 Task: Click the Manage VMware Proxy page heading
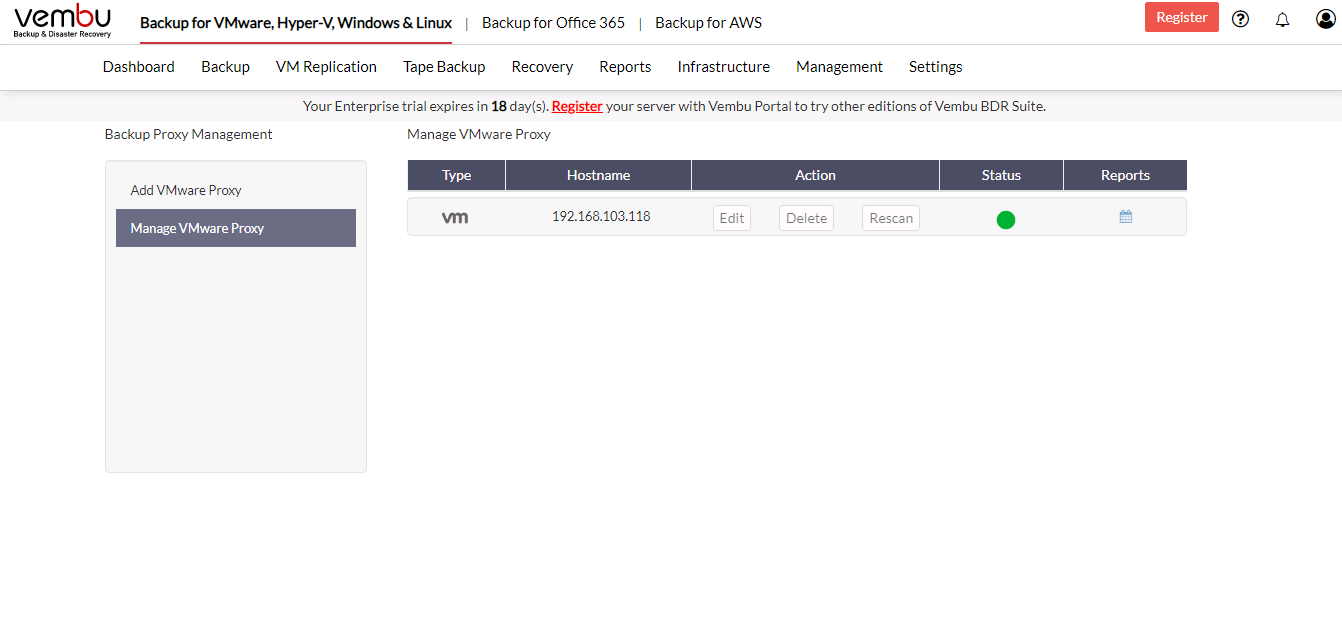click(x=479, y=134)
